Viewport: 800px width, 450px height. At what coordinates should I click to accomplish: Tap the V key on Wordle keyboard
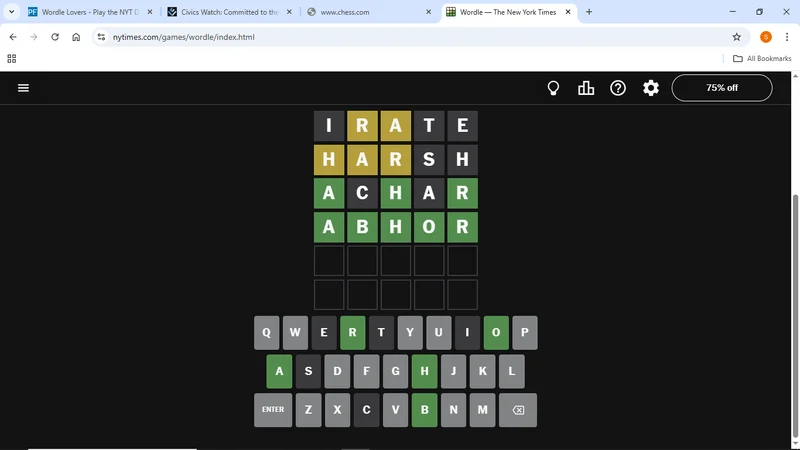[x=395, y=410]
